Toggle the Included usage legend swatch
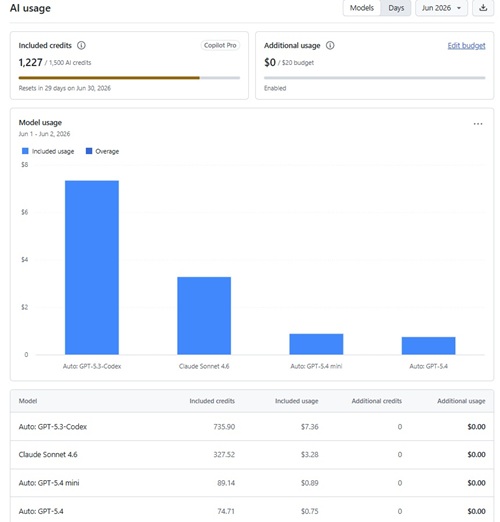Screen dimensions: 500x522 25,151
